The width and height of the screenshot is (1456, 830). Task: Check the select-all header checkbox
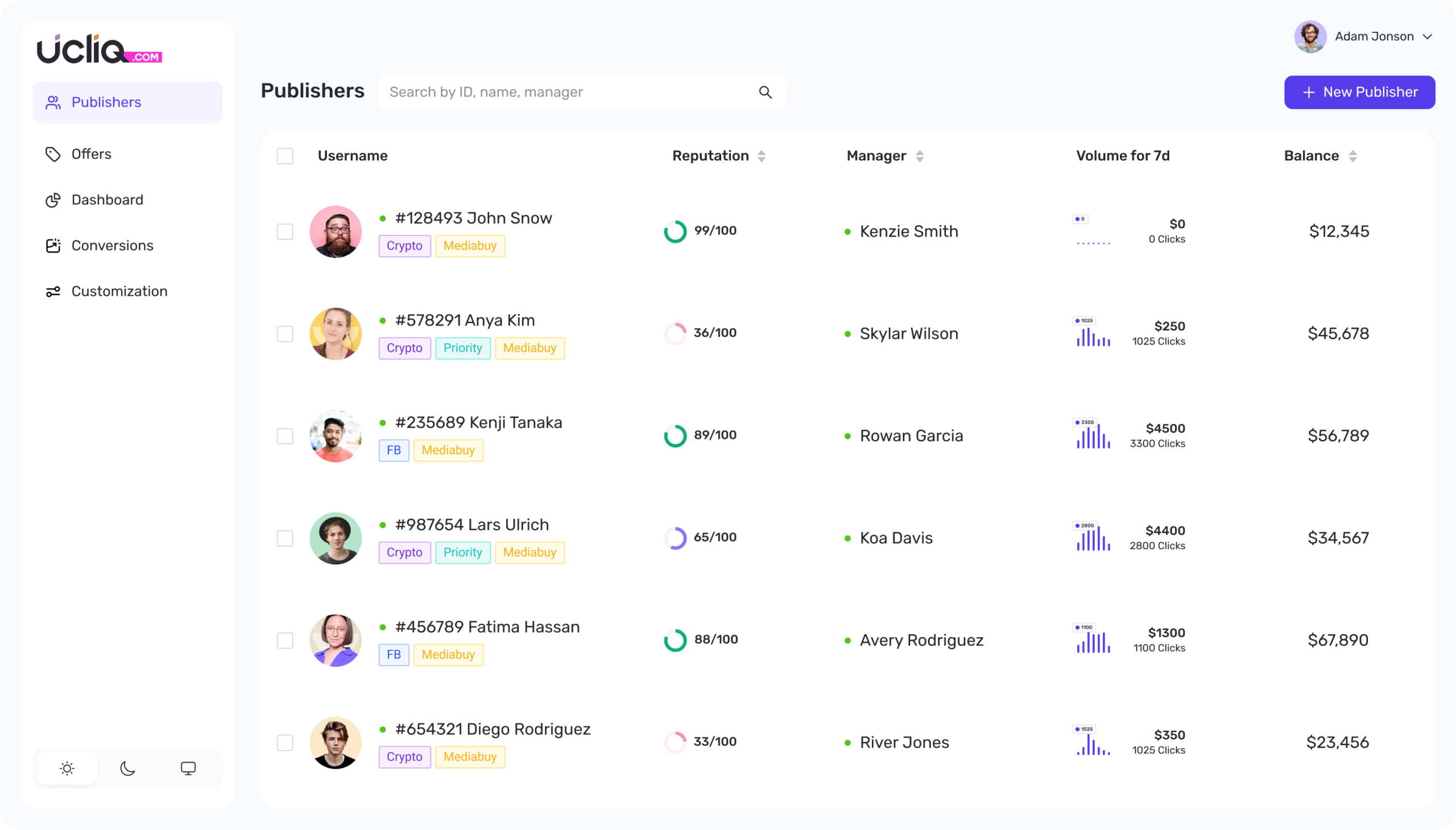285,156
